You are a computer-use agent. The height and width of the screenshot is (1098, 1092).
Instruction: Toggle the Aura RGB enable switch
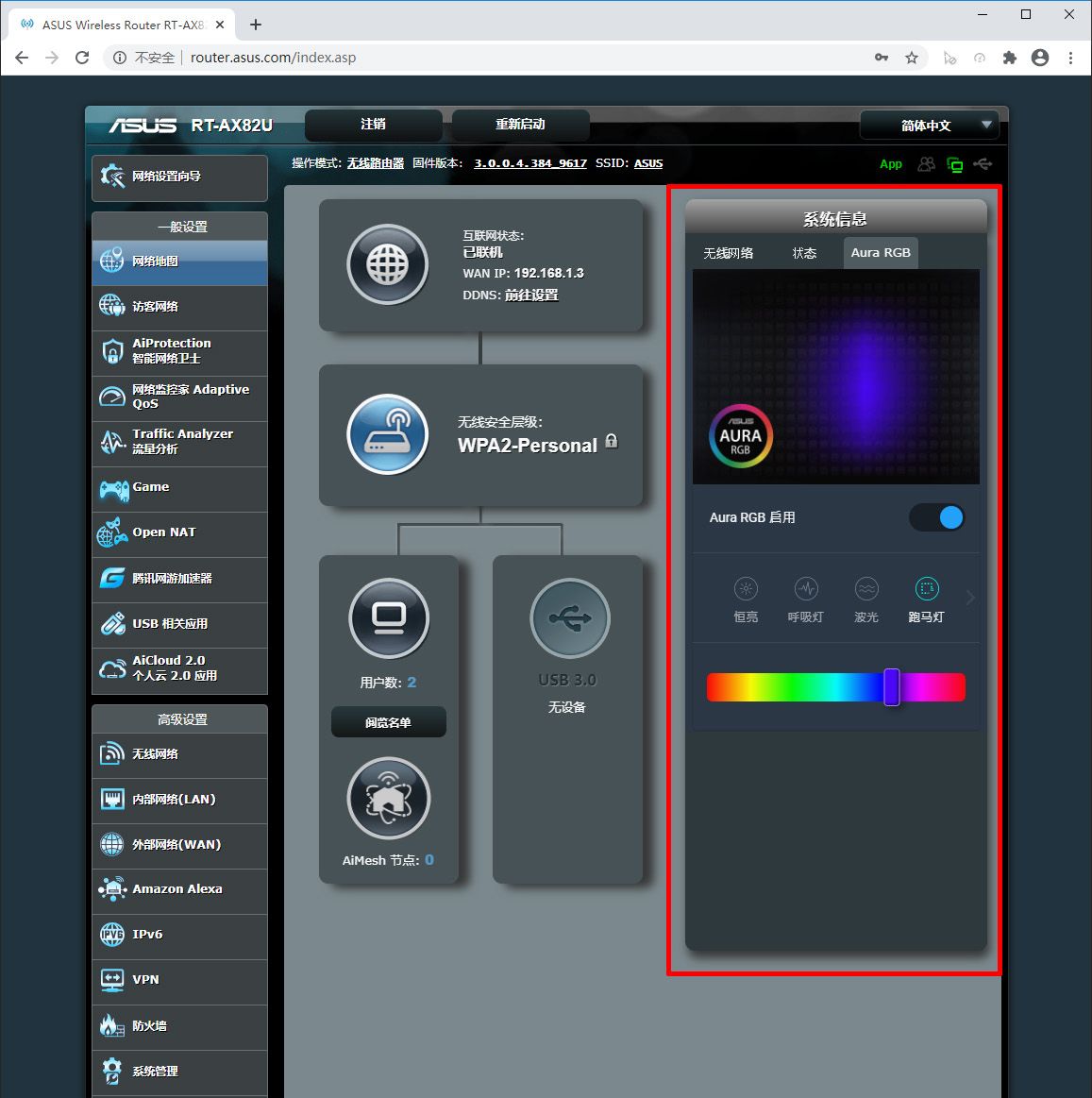[x=936, y=517]
